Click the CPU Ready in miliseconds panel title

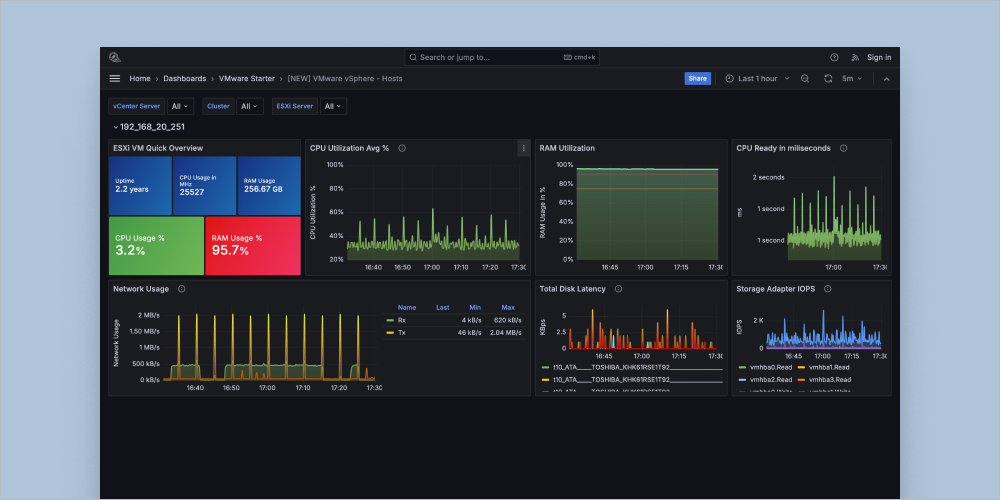point(784,148)
